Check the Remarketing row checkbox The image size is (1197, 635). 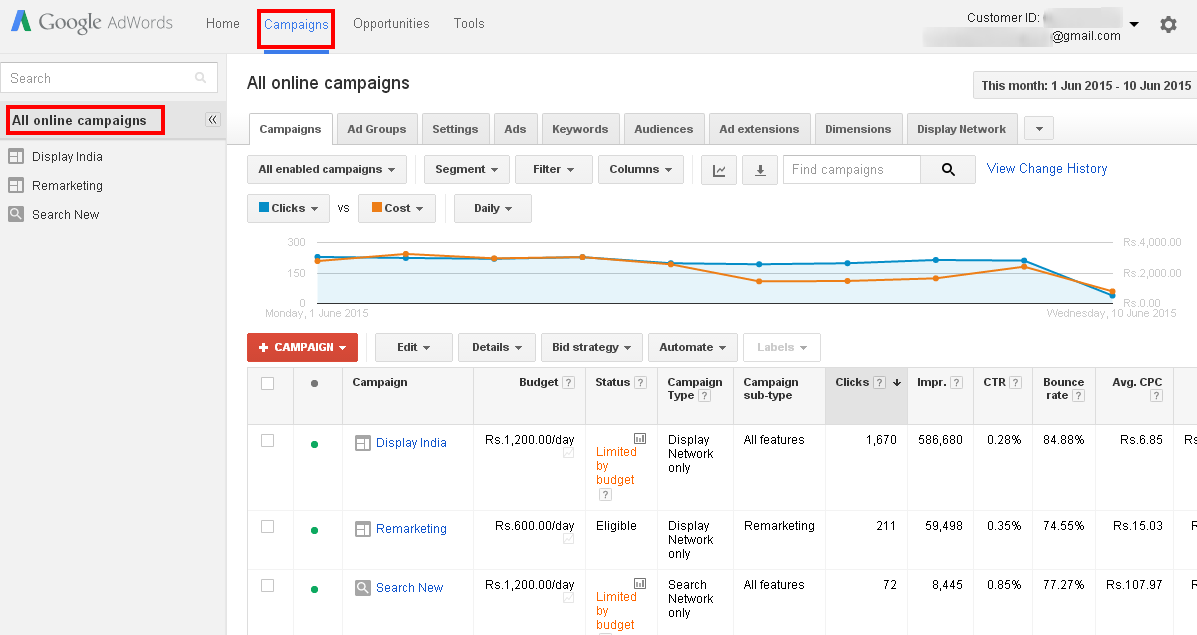[x=267, y=527]
